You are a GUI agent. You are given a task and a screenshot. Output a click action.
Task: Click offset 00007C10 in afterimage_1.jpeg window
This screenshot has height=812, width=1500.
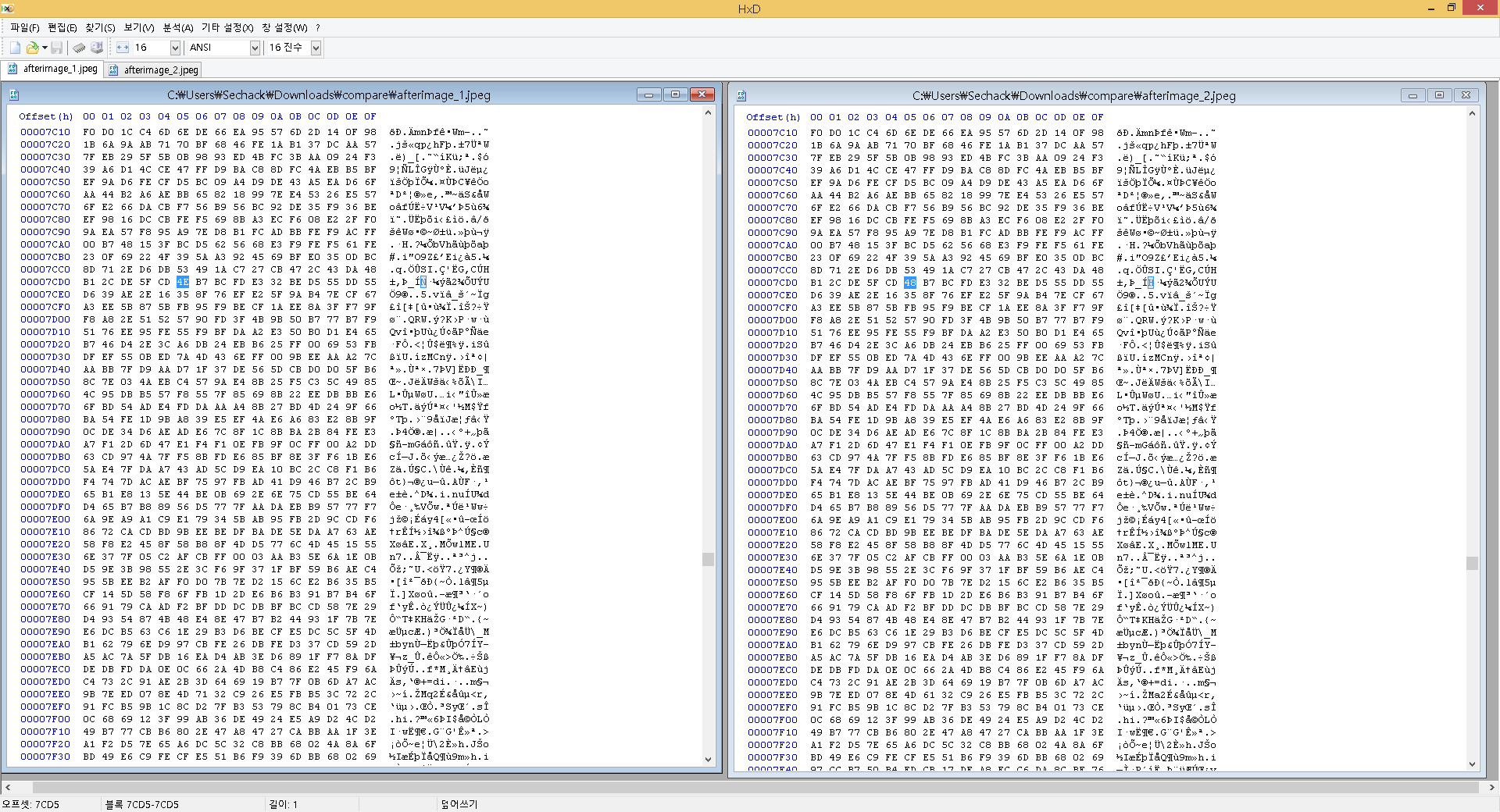click(x=45, y=132)
